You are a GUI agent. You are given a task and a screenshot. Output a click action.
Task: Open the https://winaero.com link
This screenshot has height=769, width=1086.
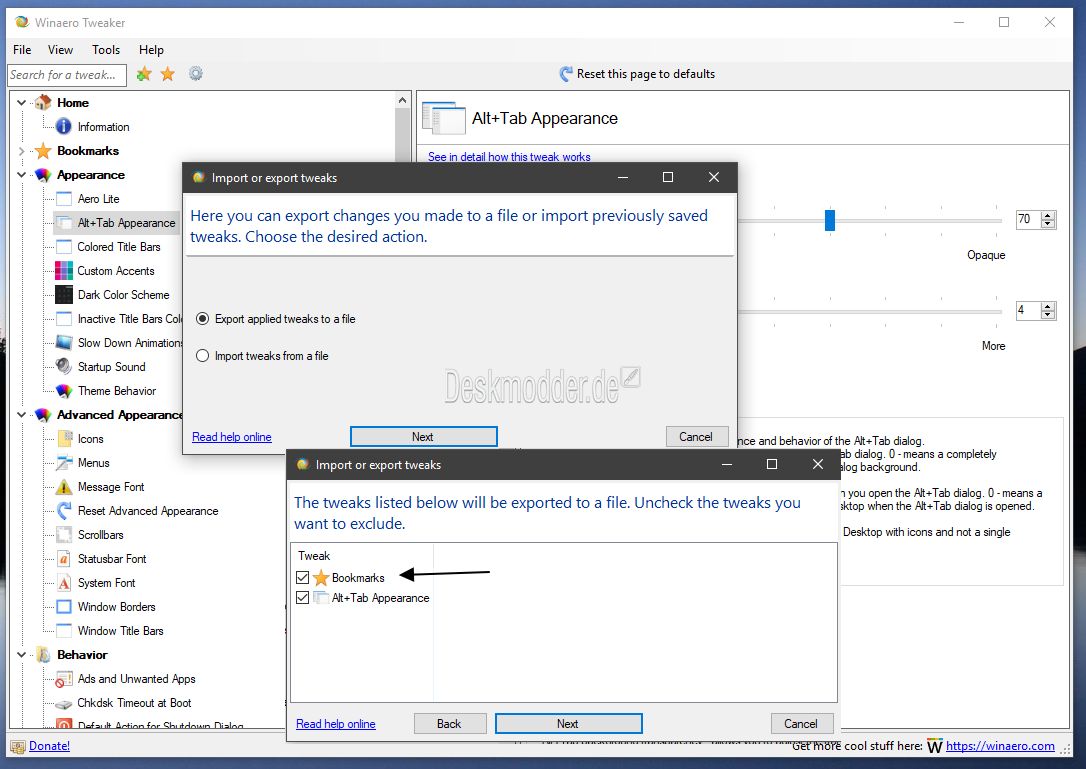1000,746
